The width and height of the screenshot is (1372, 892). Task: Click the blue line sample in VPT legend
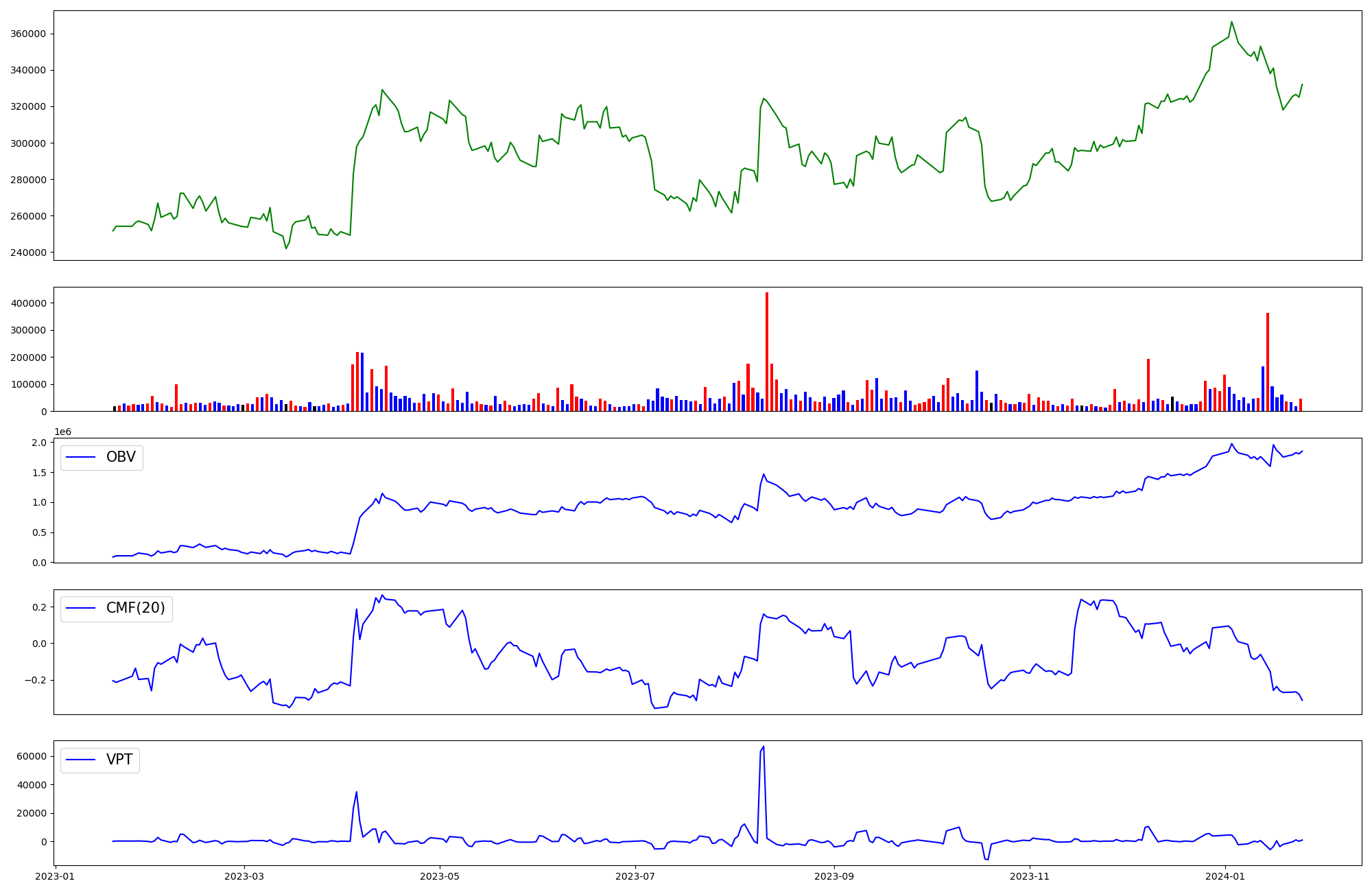[x=81, y=760]
